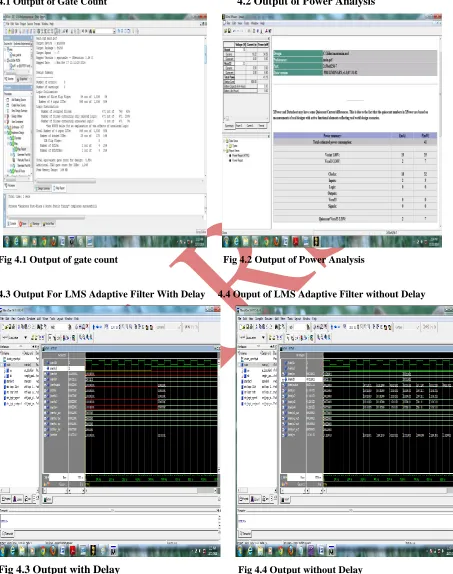This screenshot has height=574, width=453.
Task: Select Thermal tab in Power Analysis window
Action: (x=261, y=126)
